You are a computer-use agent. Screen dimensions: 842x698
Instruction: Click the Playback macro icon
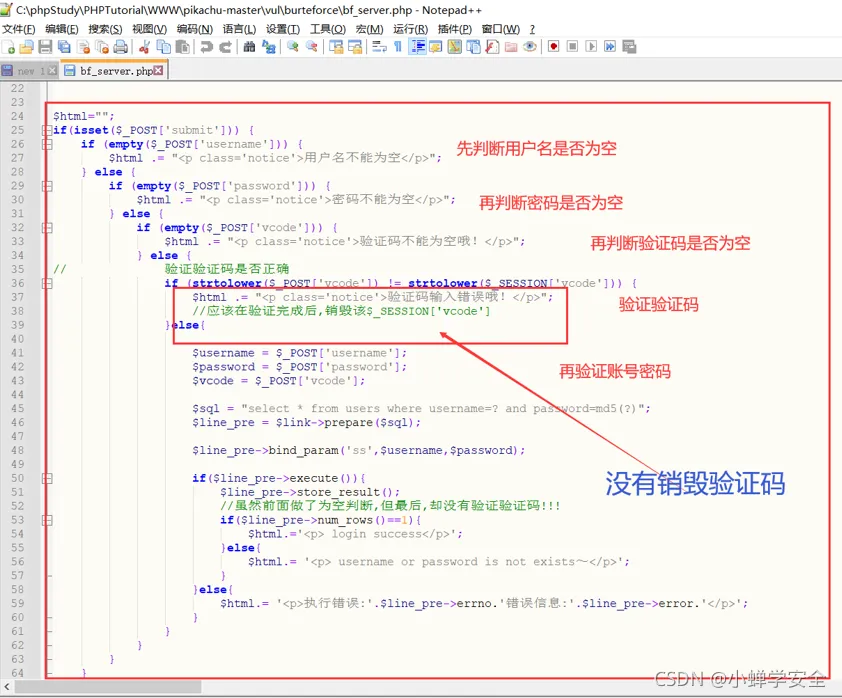coord(591,47)
